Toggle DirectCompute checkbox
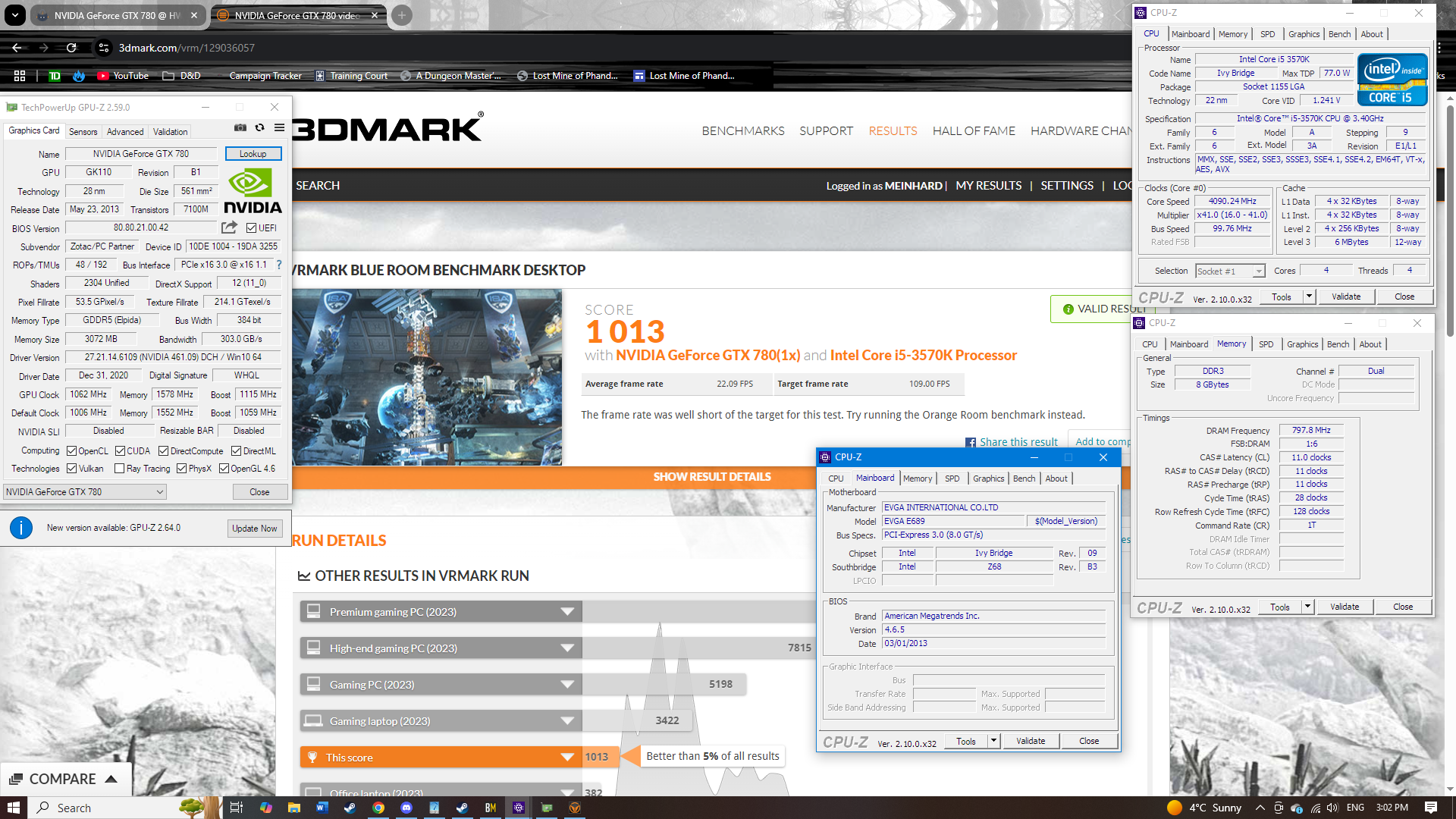 (x=163, y=450)
